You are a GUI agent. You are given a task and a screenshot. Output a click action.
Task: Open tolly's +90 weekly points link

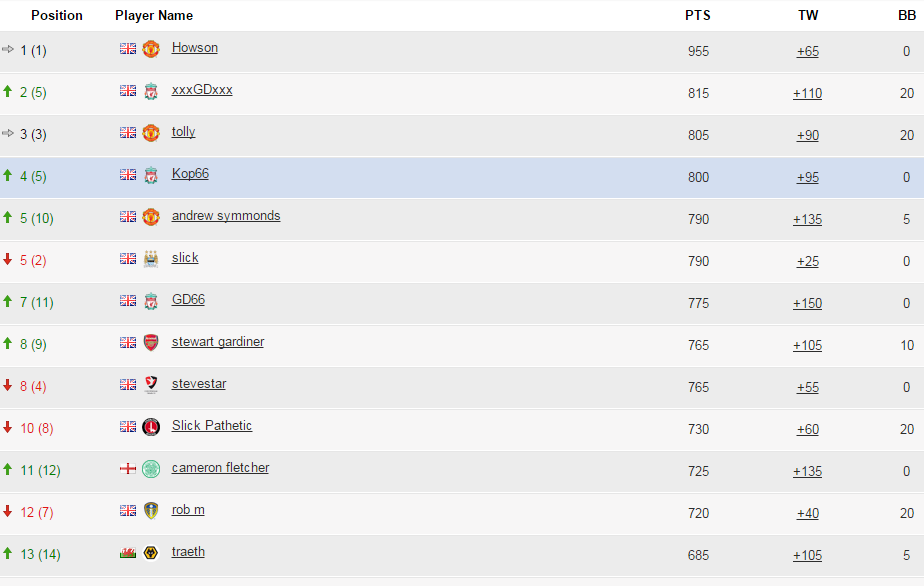(x=807, y=136)
